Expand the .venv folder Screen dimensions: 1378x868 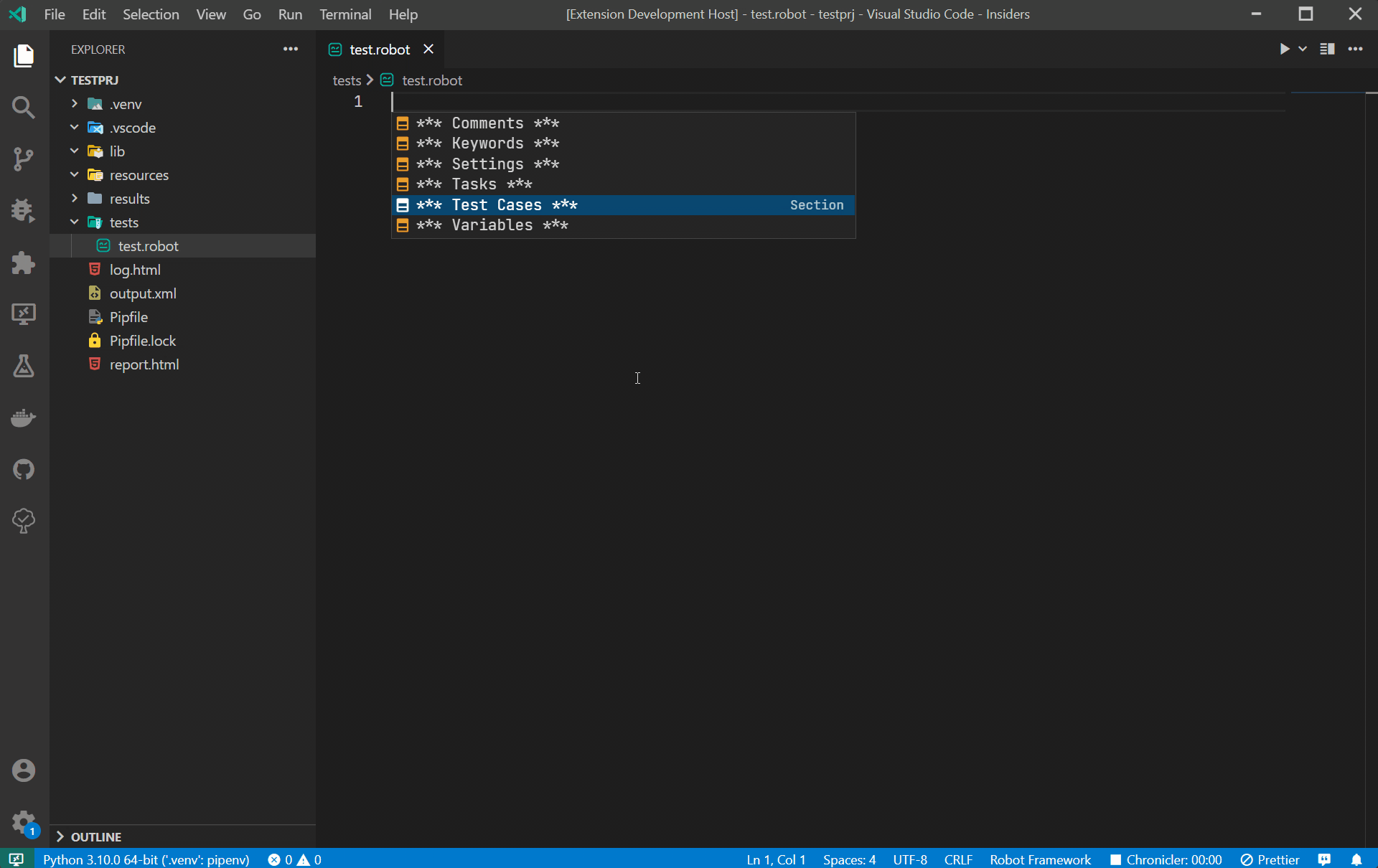(x=75, y=104)
